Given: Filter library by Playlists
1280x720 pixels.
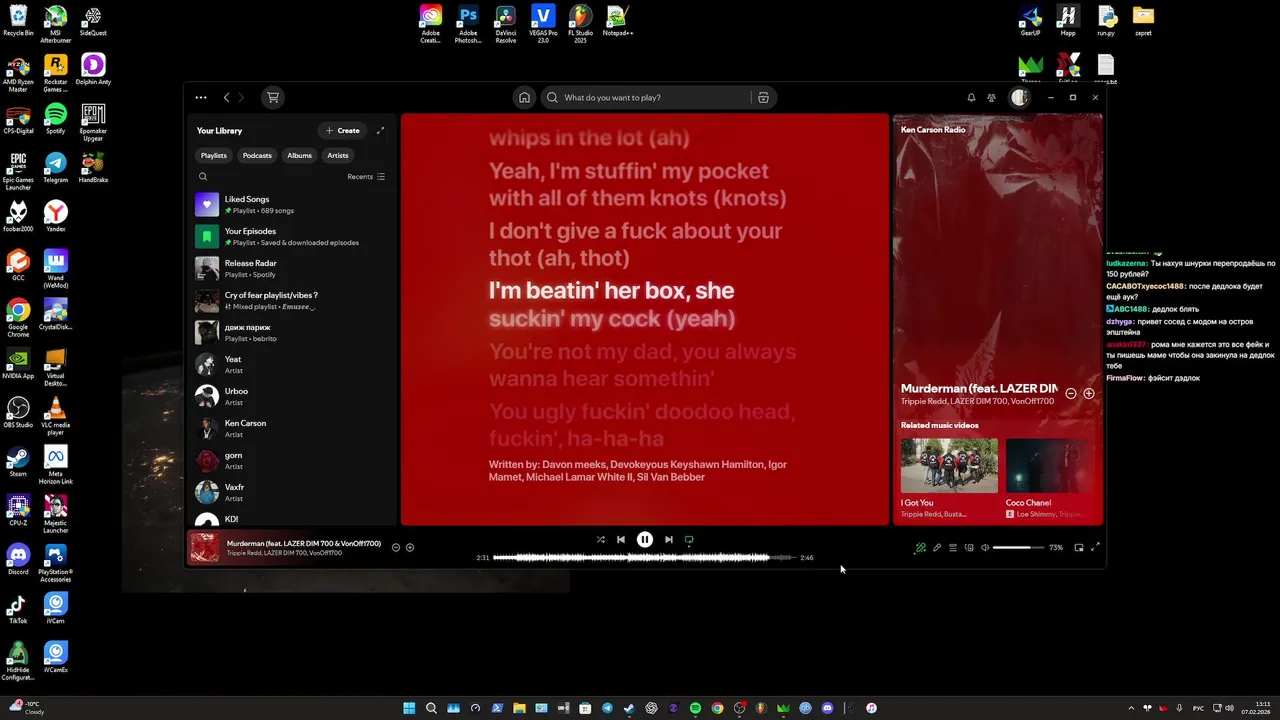Looking at the screenshot, I should (214, 156).
